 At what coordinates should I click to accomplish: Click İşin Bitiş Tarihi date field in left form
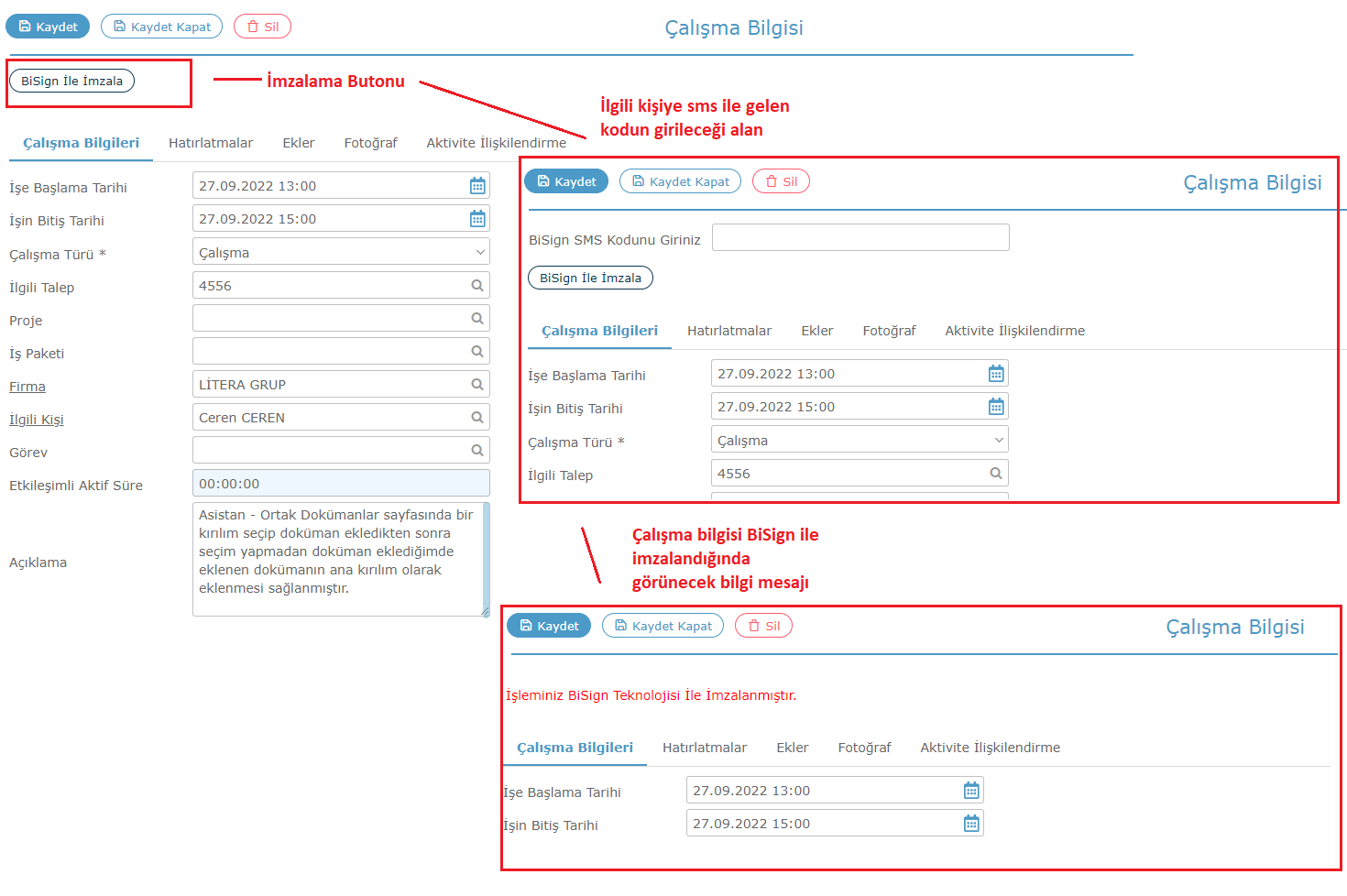(341, 218)
